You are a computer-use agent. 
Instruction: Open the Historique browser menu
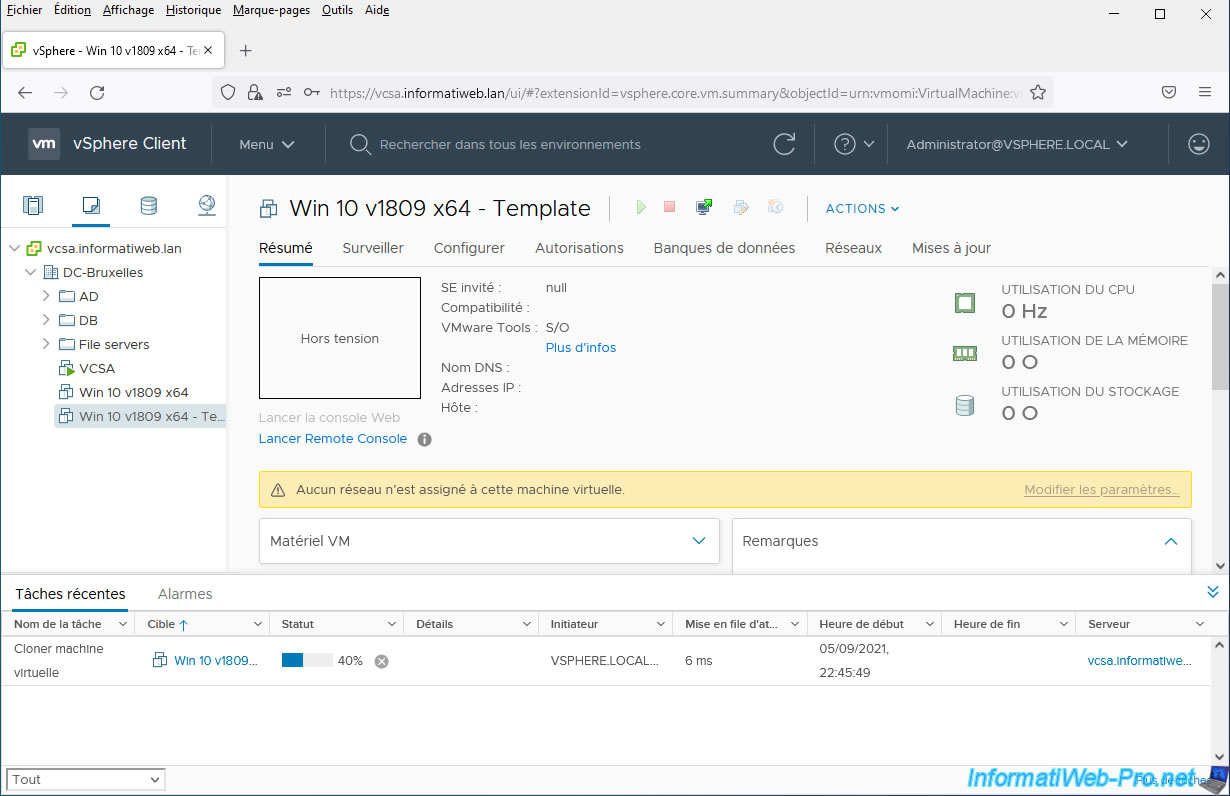194,10
